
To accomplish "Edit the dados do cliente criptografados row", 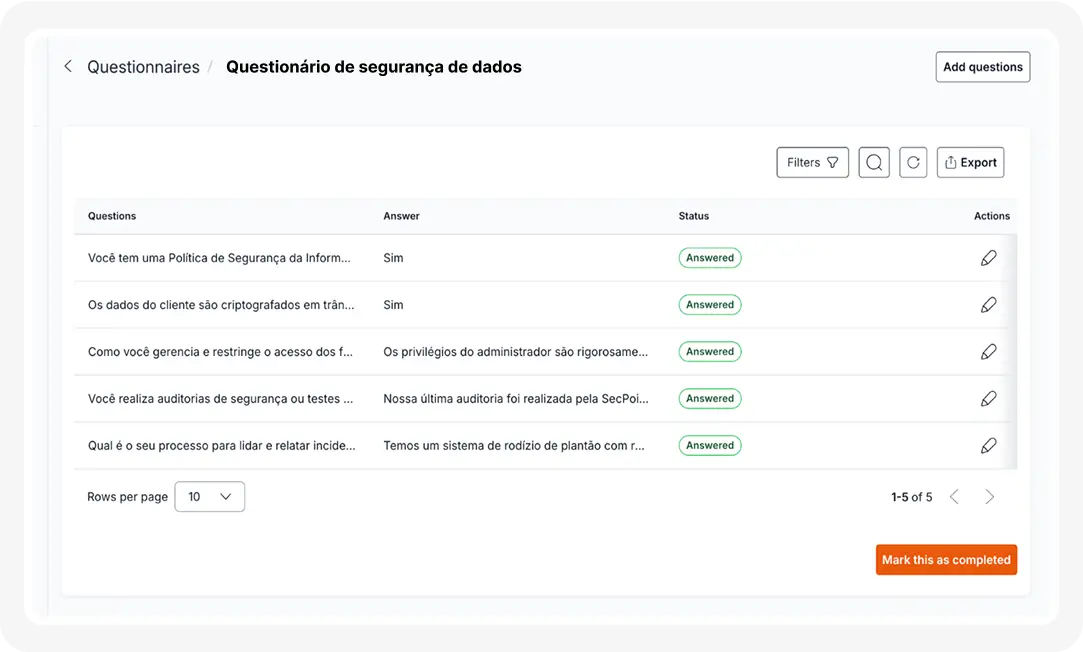I will tap(988, 305).
